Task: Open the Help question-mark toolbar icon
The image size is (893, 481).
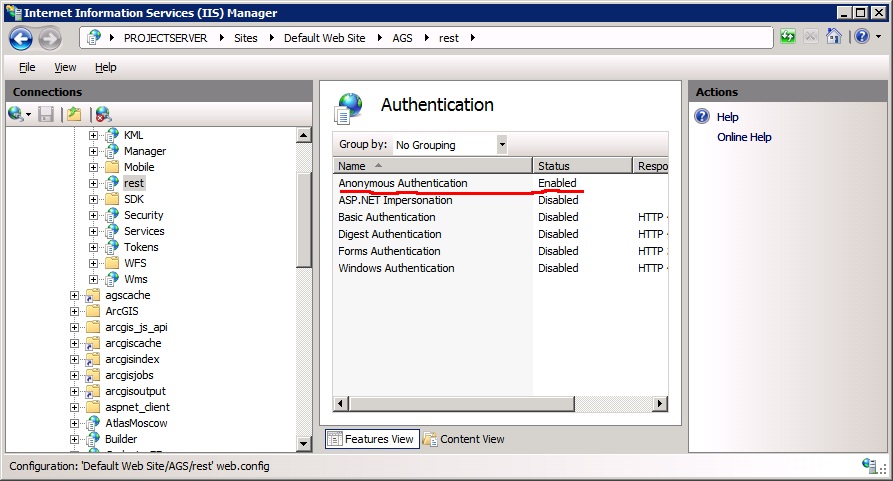Action: (861, 36)
